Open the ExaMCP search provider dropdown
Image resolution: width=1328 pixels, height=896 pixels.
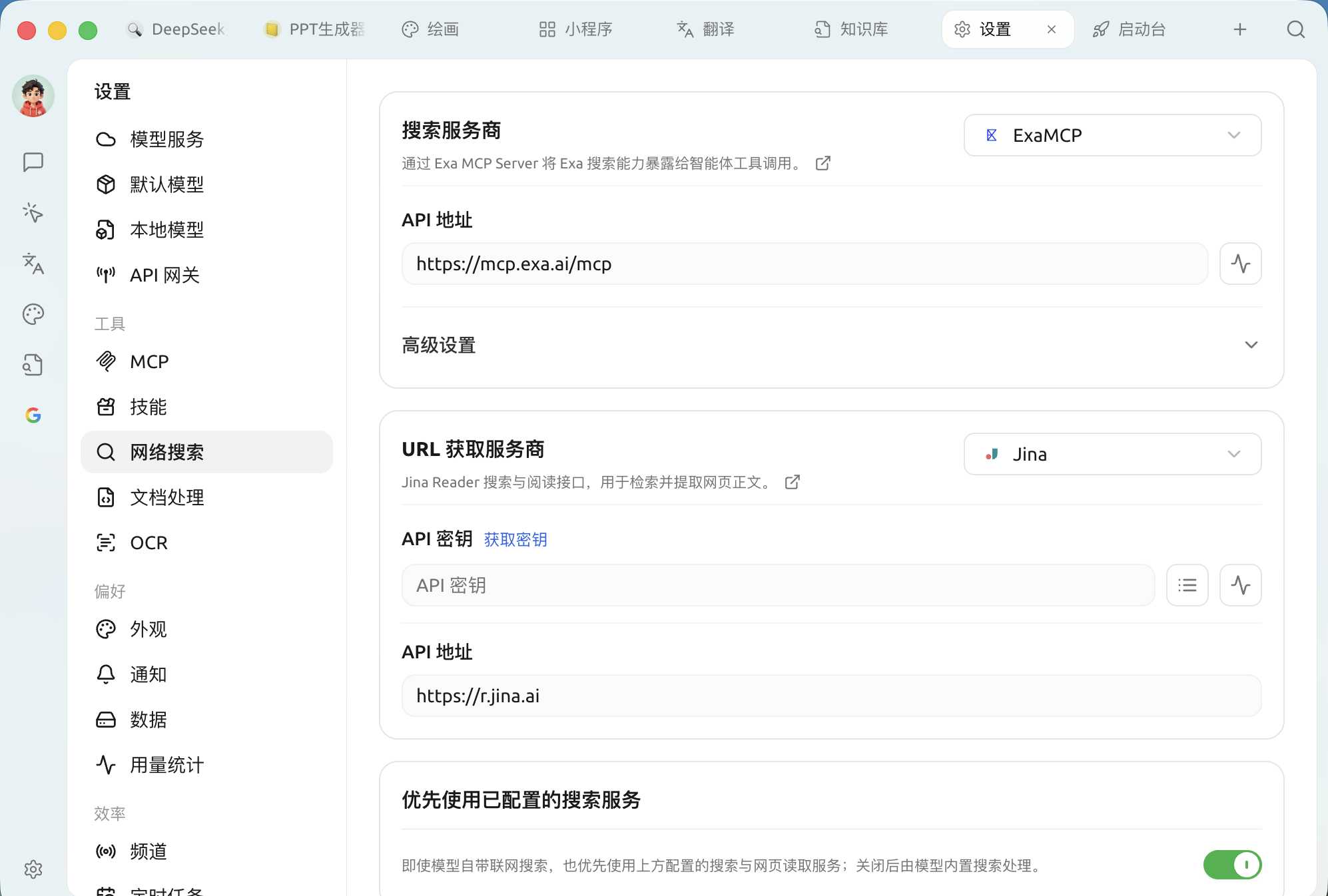[x=1112, y=135]
